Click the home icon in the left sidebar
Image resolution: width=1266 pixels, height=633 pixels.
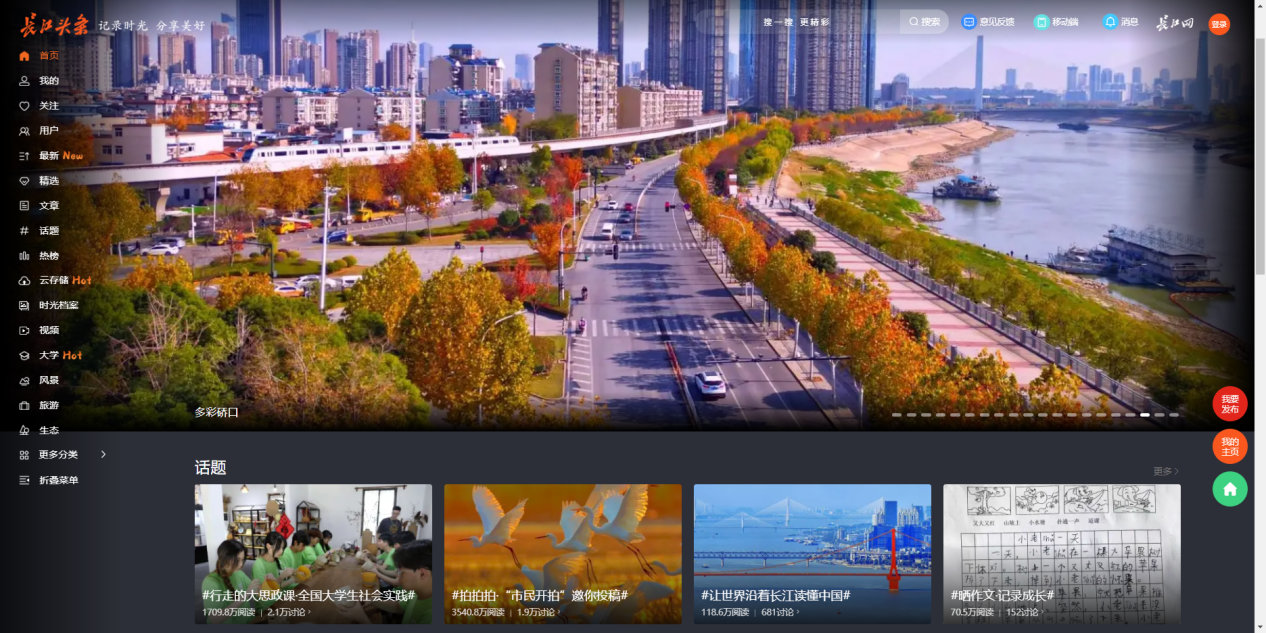pos(24,56)
